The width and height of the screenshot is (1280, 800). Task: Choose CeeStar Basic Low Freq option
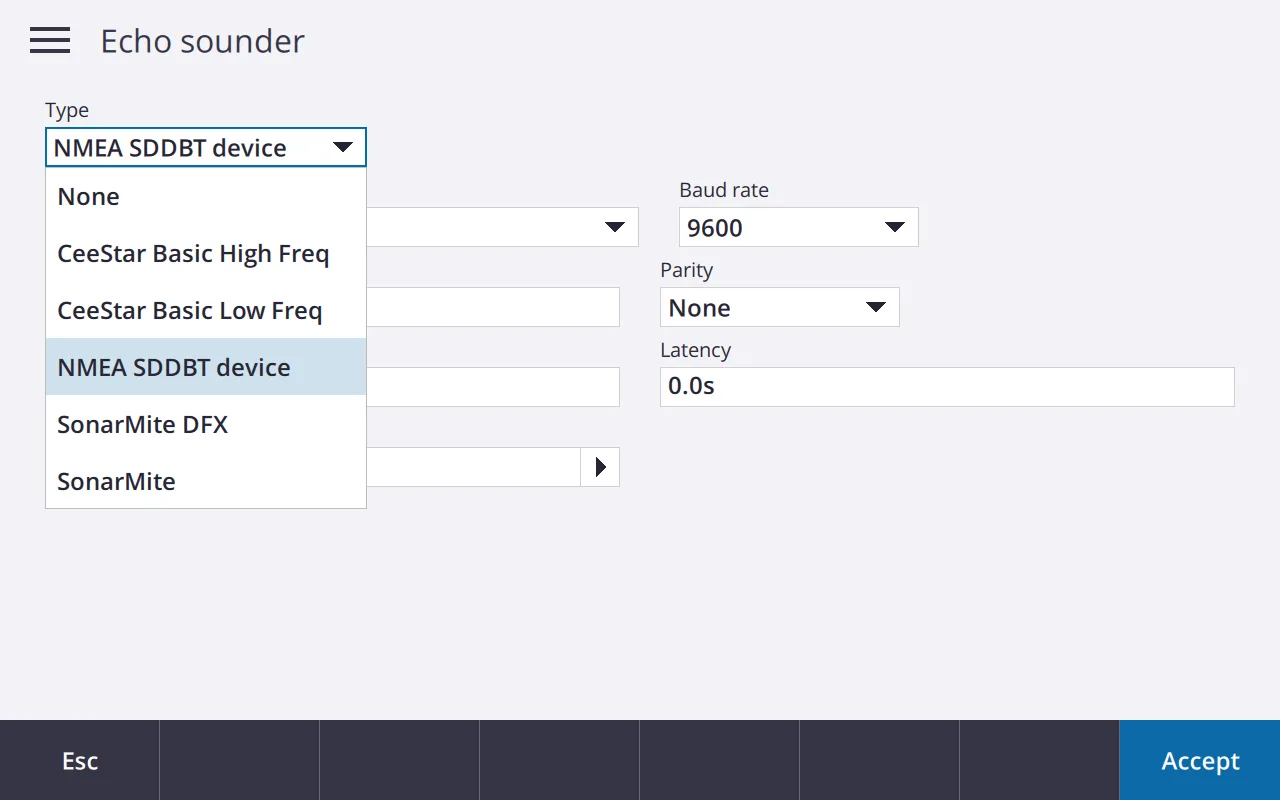(x=206, y=310)
